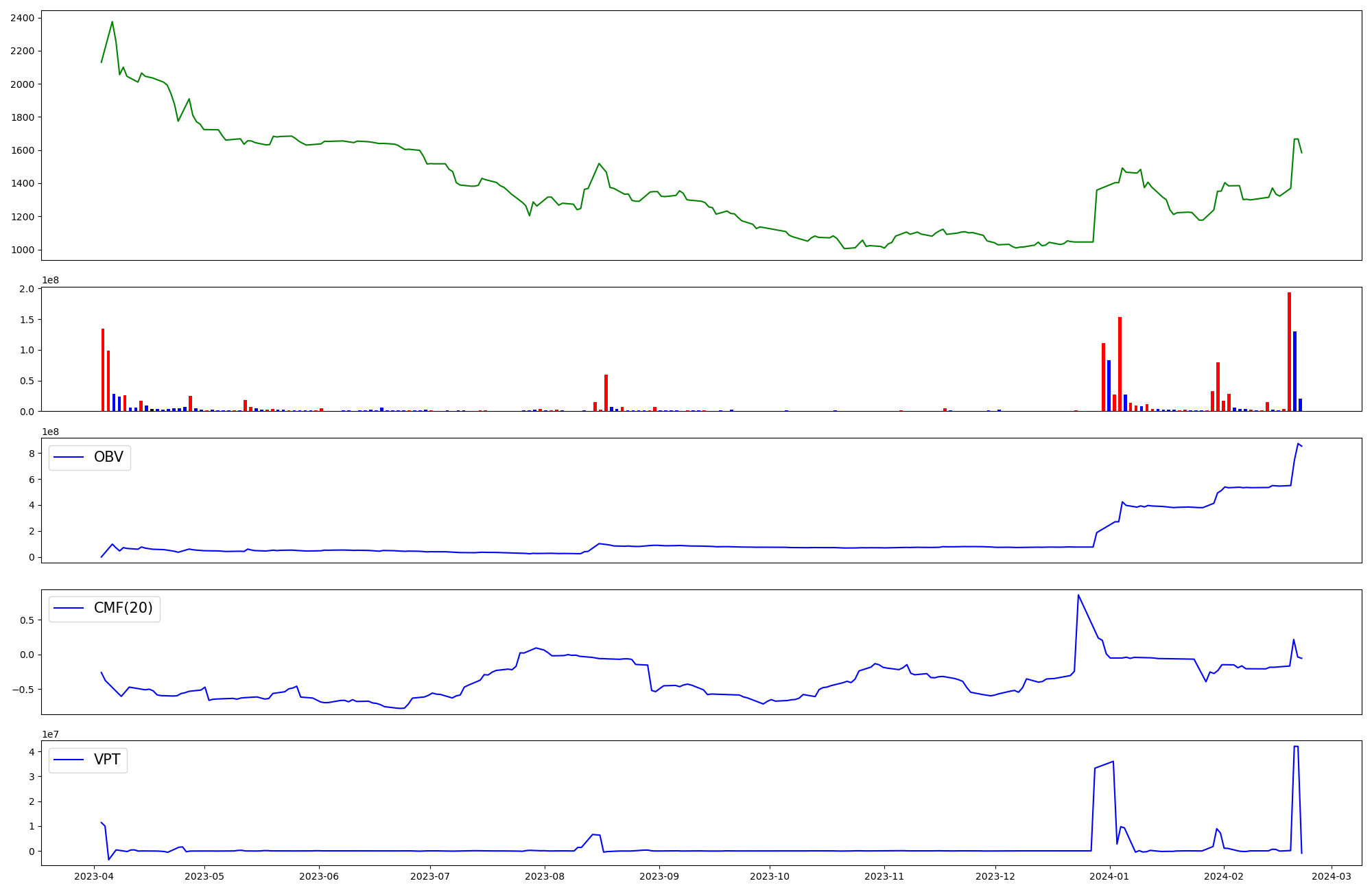This screenshot has width=1372, height=892.
Task: Click the 1e8 exponent label above the volume chart
Action: pos(51,281)
